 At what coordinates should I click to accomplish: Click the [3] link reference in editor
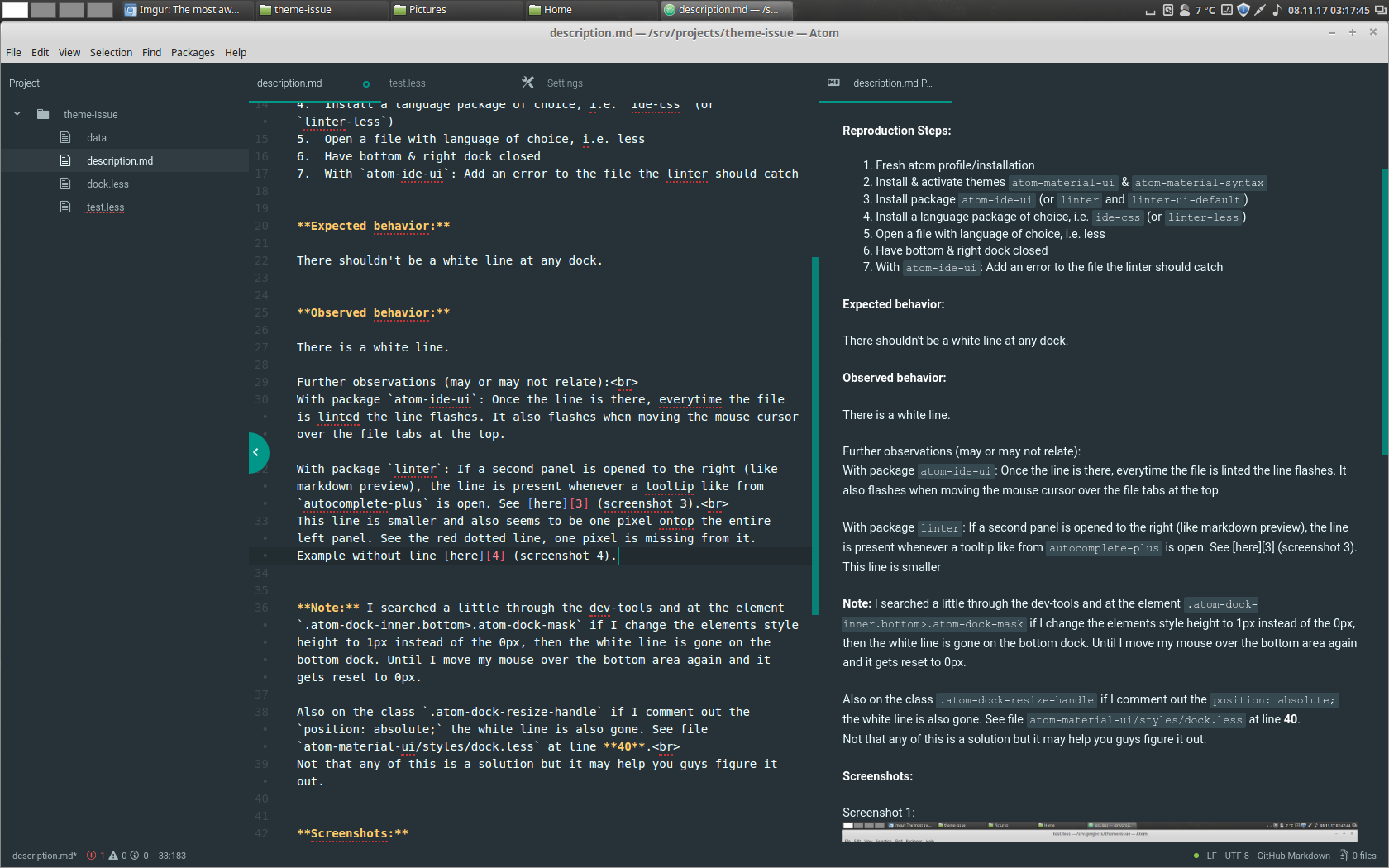pyautogui.click(x=579, y=503)
